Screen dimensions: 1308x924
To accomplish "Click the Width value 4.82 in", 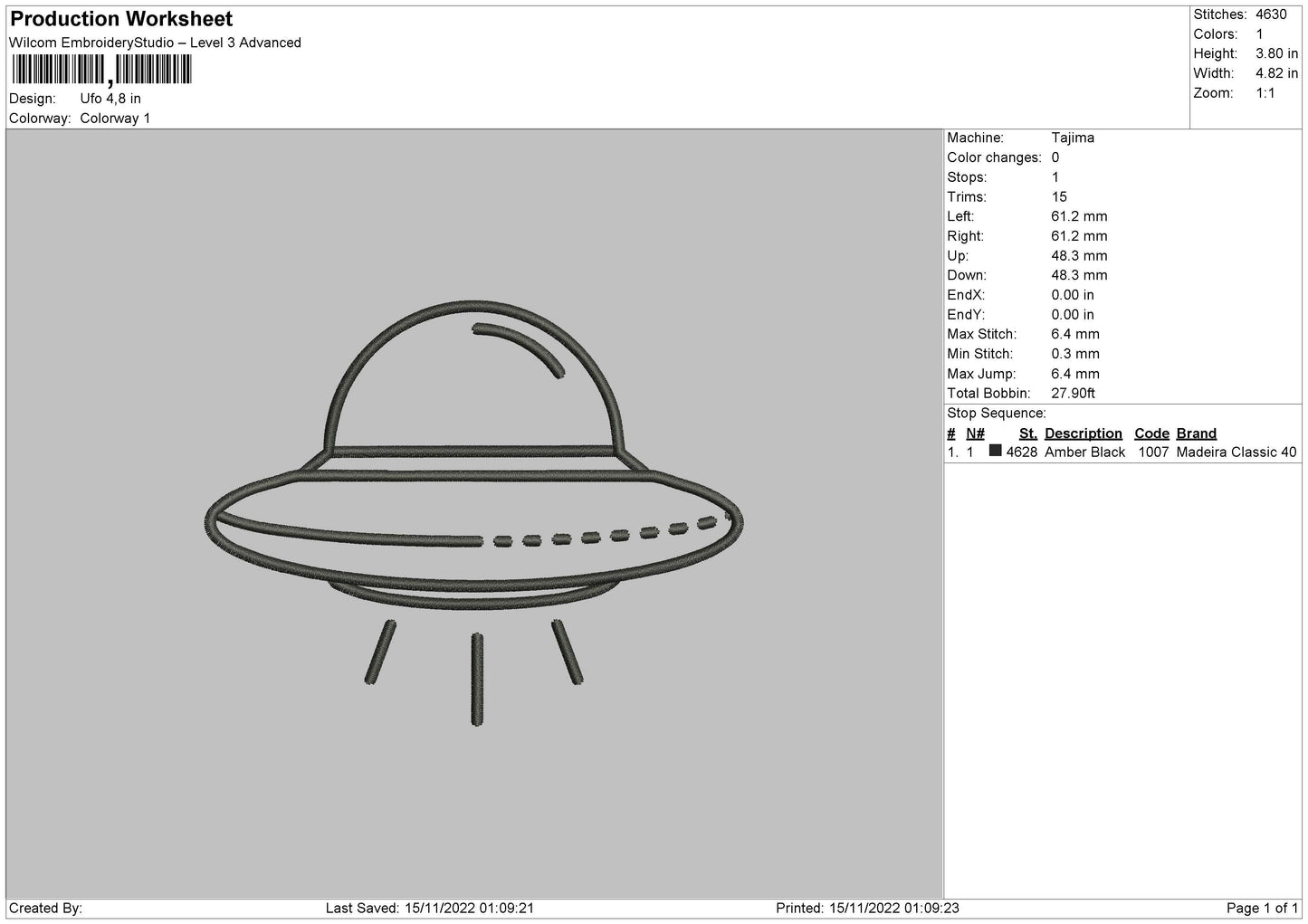I will [x=1276, y=73].
